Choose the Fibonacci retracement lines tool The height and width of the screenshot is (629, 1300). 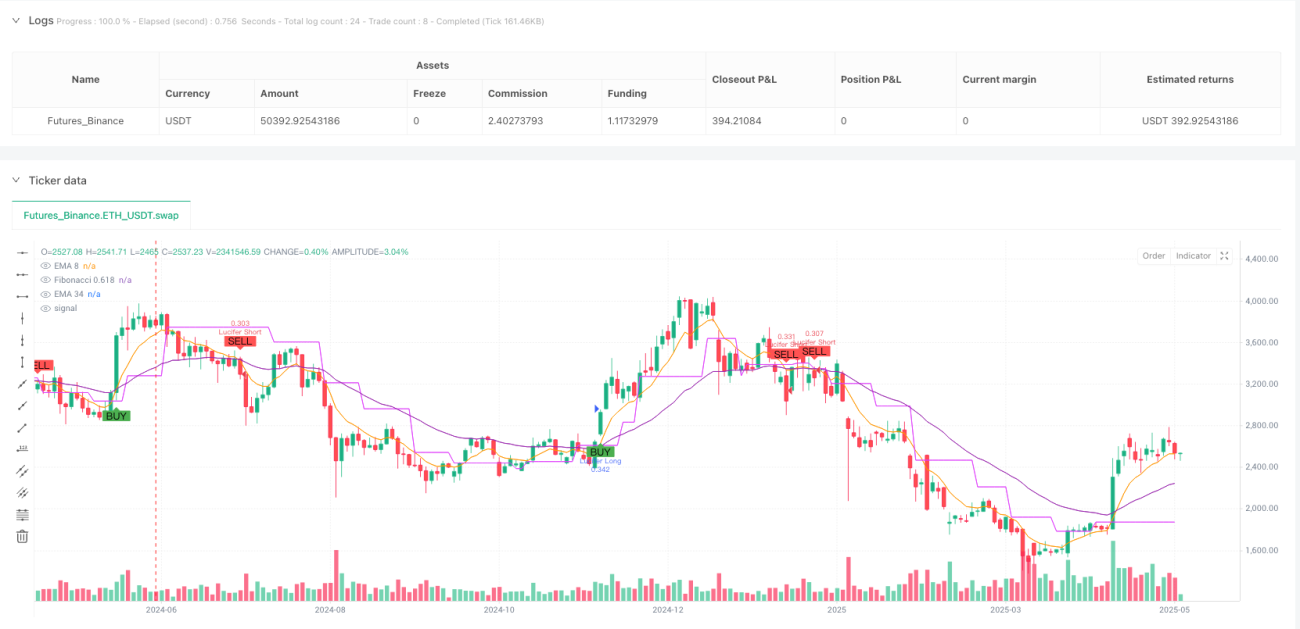click(x=22, y=514)
